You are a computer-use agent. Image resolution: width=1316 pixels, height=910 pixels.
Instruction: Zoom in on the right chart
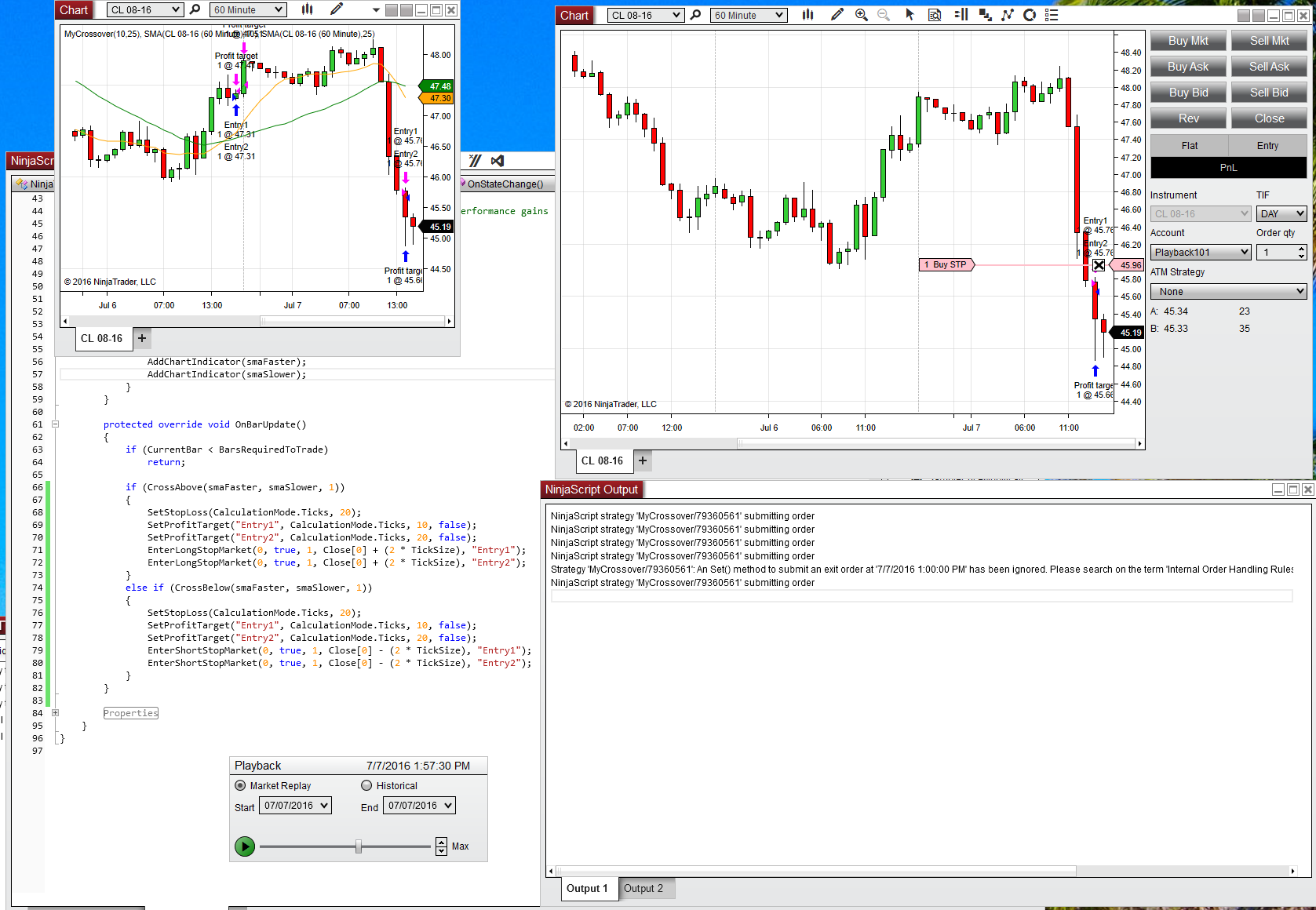coord(862,15)
